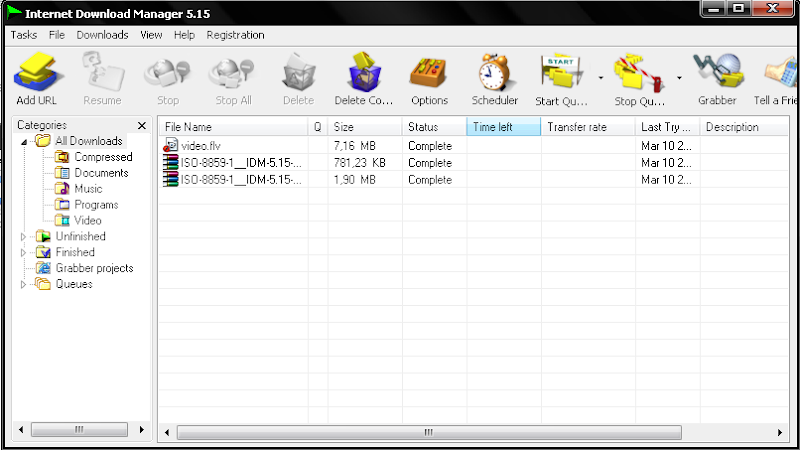Open the View menu

coord(151,35)
